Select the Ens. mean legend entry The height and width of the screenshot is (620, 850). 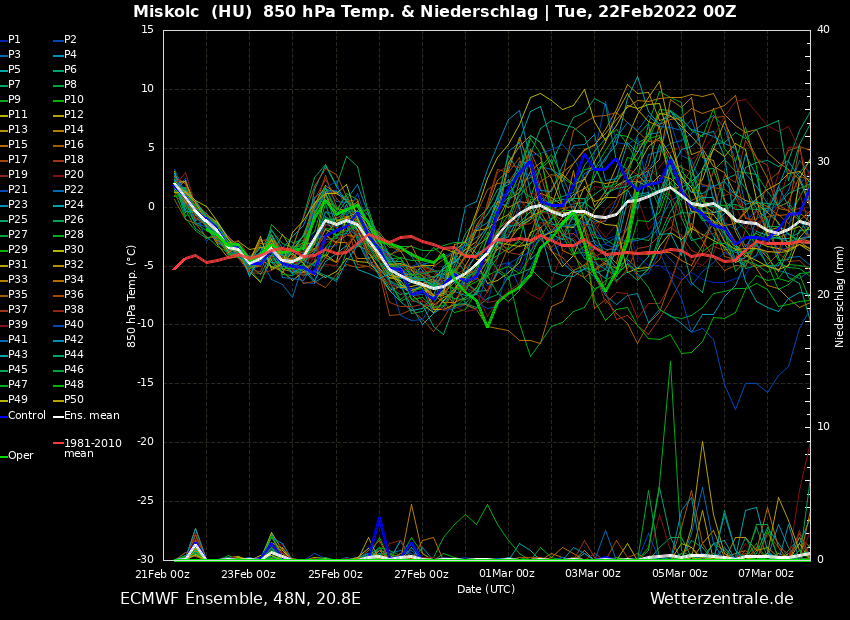[x=91, y=415]
